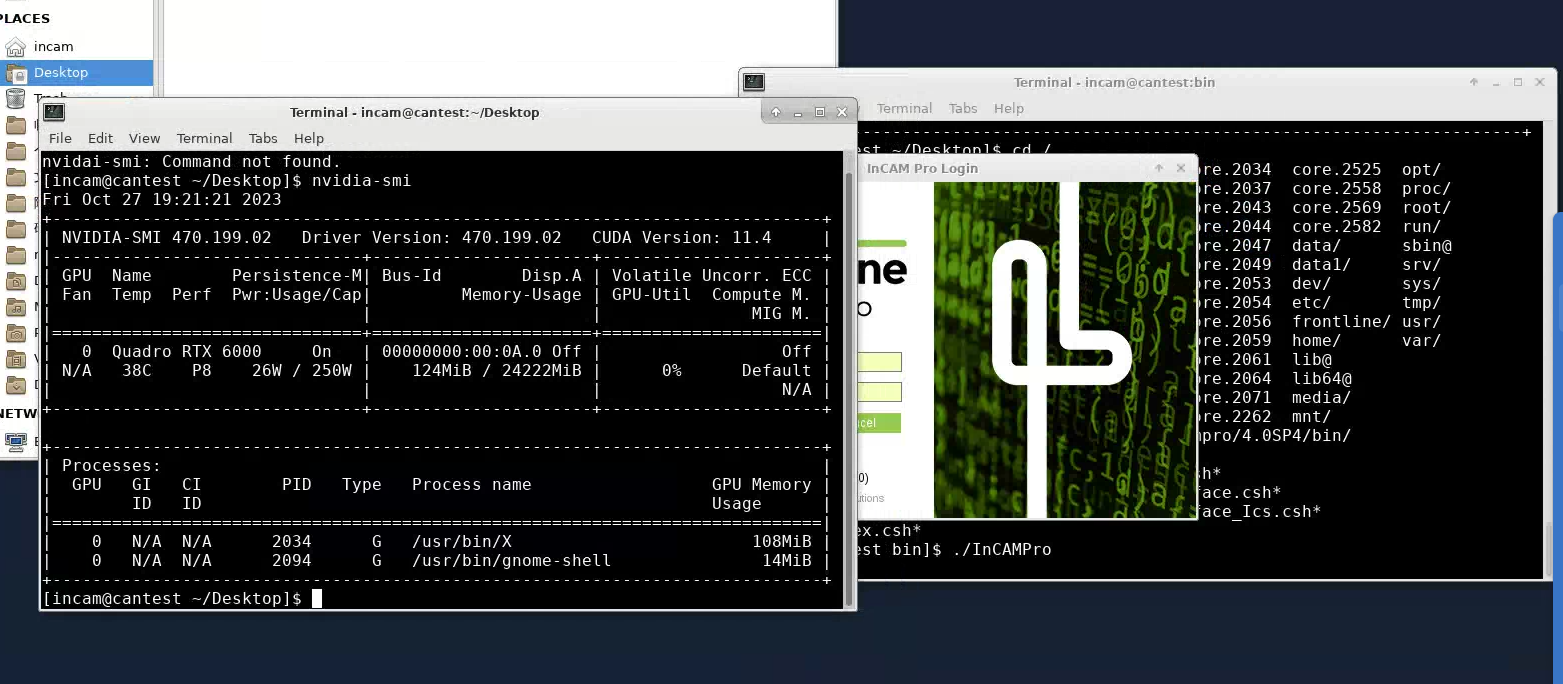Click 'CUDA Version: 11.4' text

tap(681, 237)
